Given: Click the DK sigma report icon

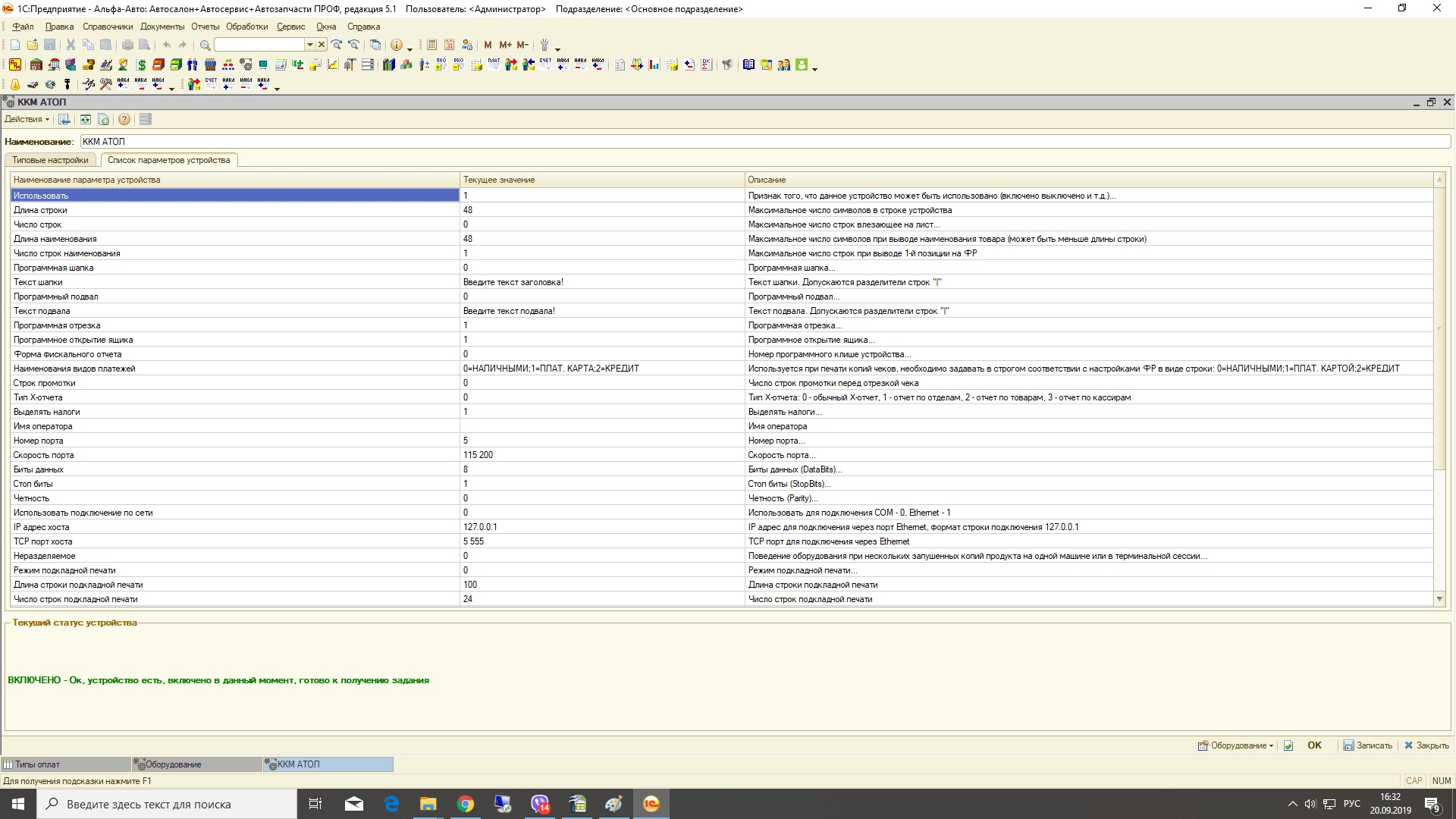Looking at the screenshot, I should click(x=707, y=64).
